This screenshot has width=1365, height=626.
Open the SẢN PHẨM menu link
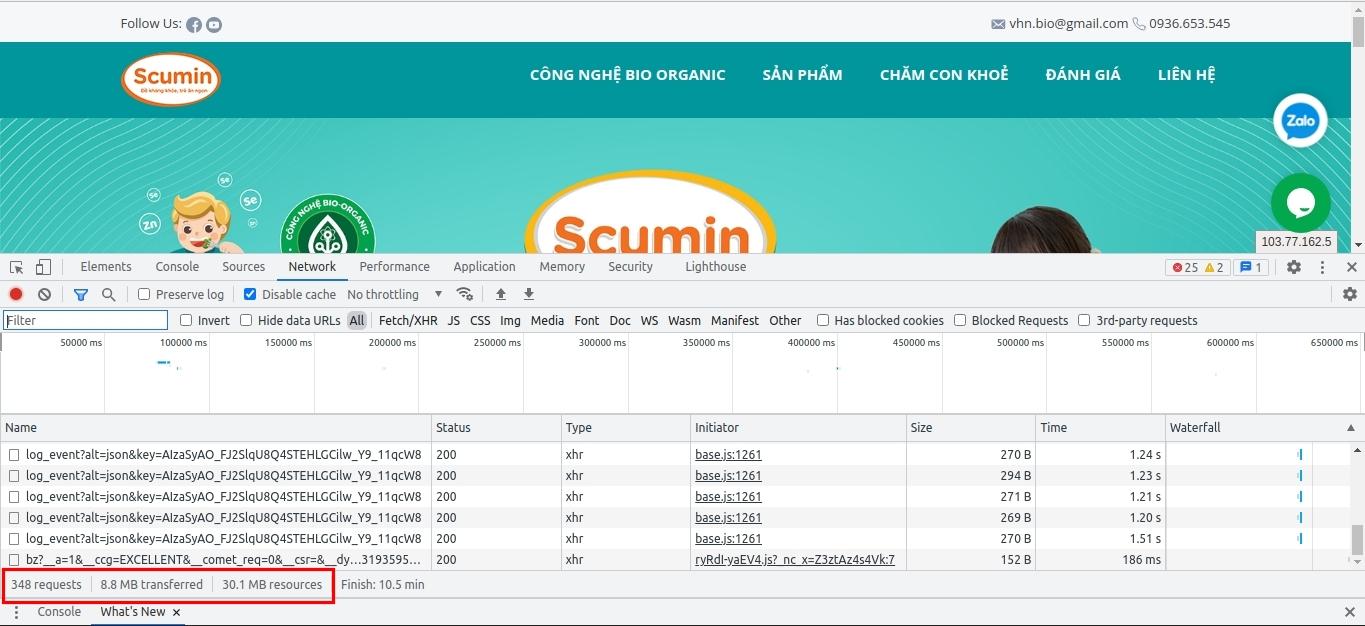click(x=802, y=75)
